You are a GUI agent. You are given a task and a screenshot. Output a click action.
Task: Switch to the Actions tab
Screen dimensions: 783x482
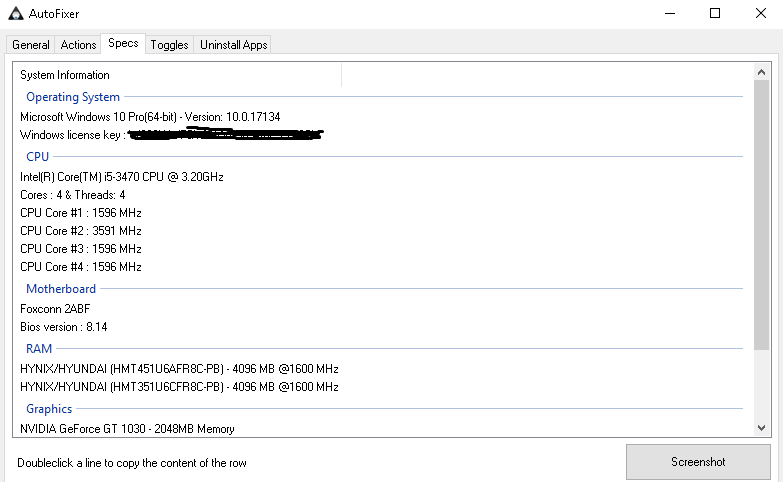(78, 45)
